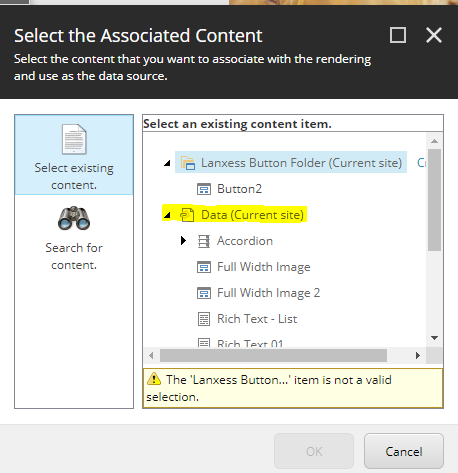Click the Full Width Image 2 icon
458x473 pixels.
pyautogui.click(x=204, y=293)
